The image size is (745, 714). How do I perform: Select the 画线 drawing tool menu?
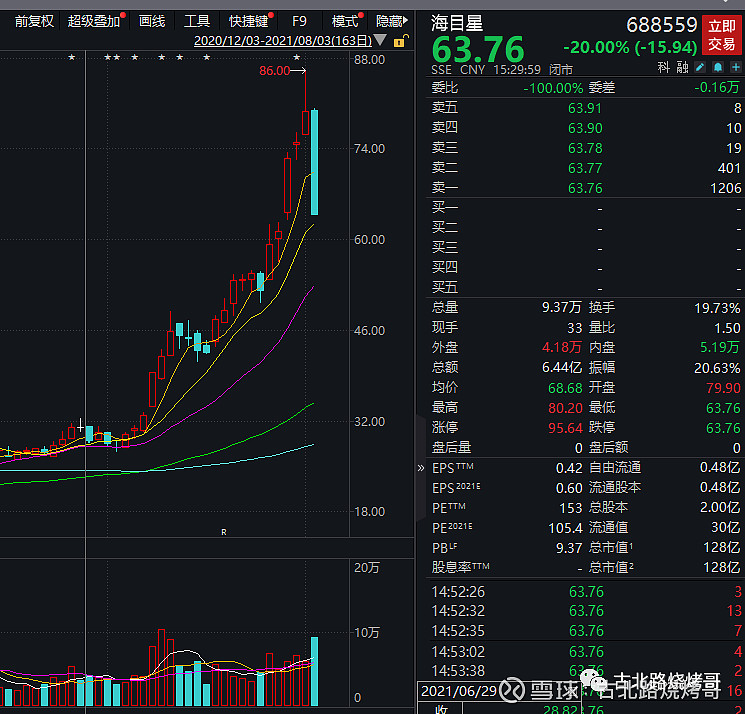tap(152, 21)
